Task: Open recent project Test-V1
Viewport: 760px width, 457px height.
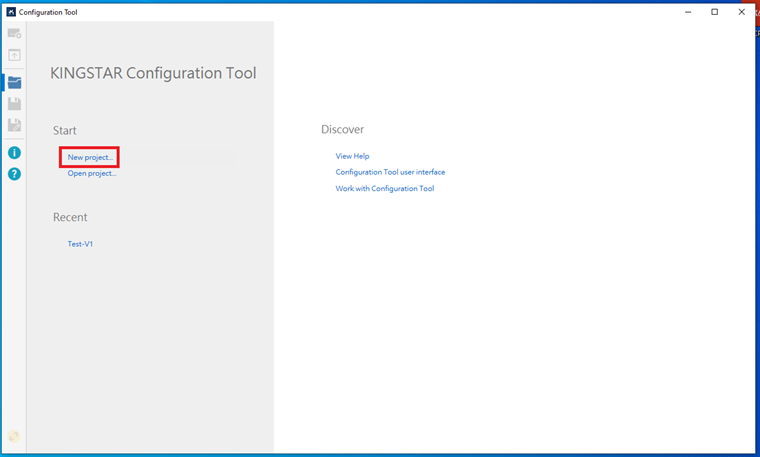Action: (80, 244)
